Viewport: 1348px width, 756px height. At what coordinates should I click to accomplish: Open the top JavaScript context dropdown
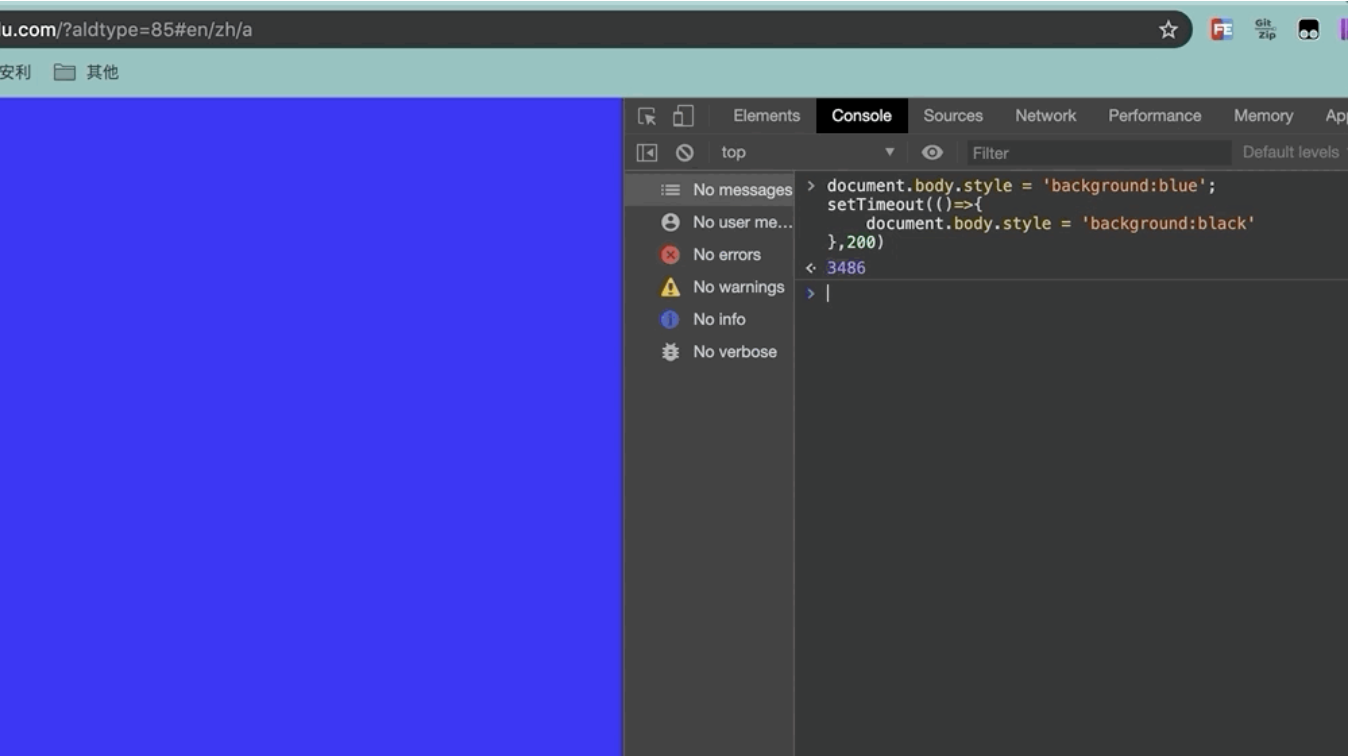click(808, 153)
